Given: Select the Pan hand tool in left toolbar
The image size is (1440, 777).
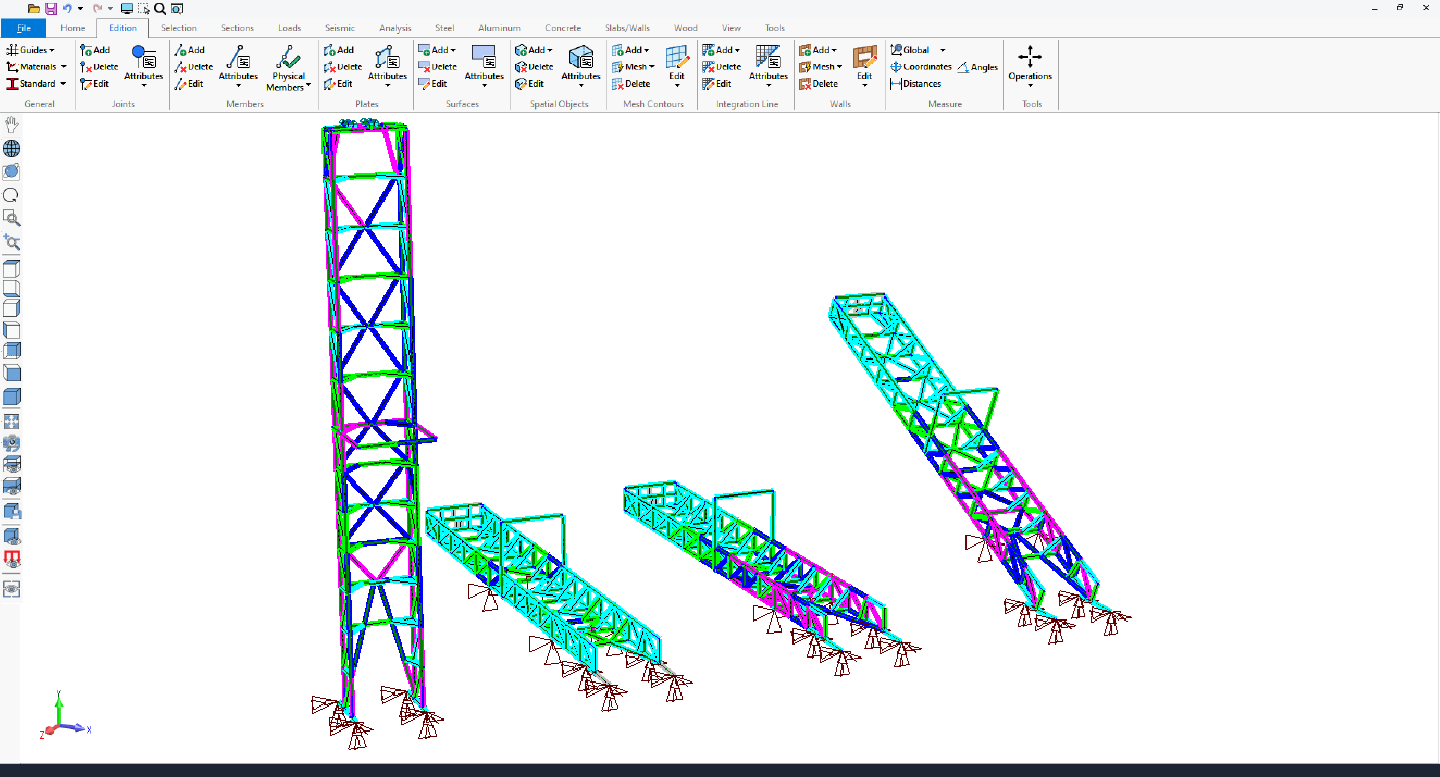Looking at the screenshot, I should pos(11,123).
